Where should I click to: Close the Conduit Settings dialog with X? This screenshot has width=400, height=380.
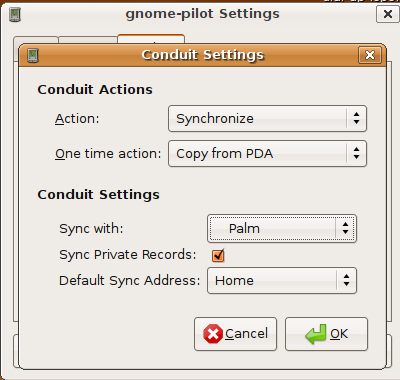(x=370, y=55)
